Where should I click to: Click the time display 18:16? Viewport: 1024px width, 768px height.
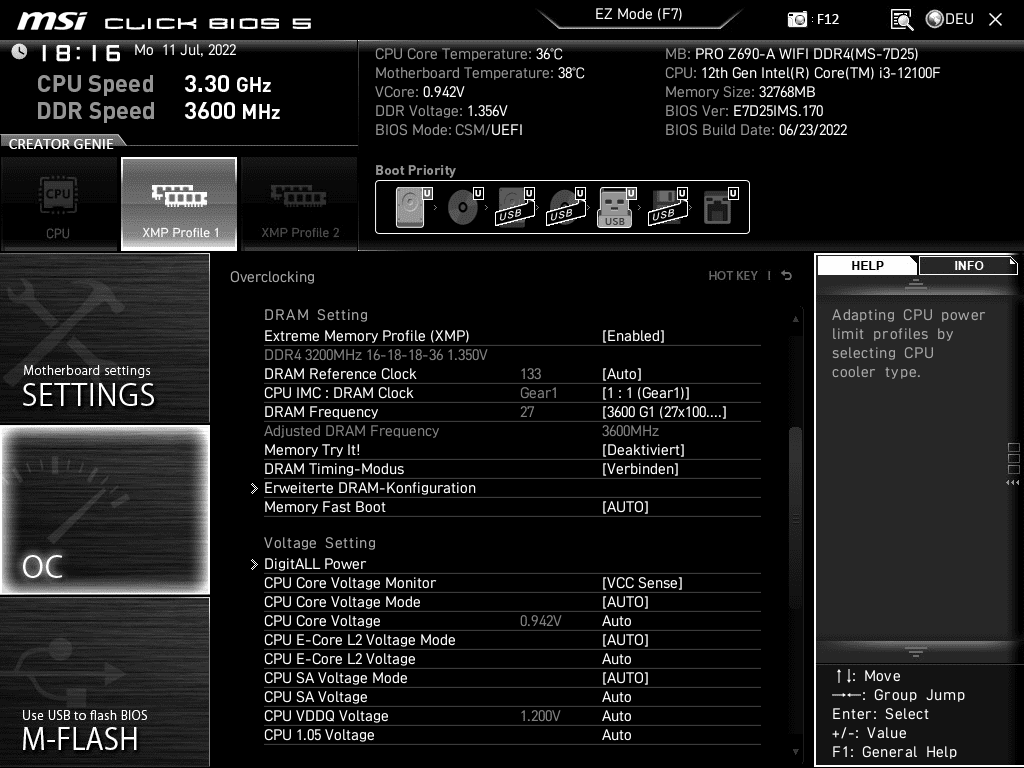click(81, 52)
